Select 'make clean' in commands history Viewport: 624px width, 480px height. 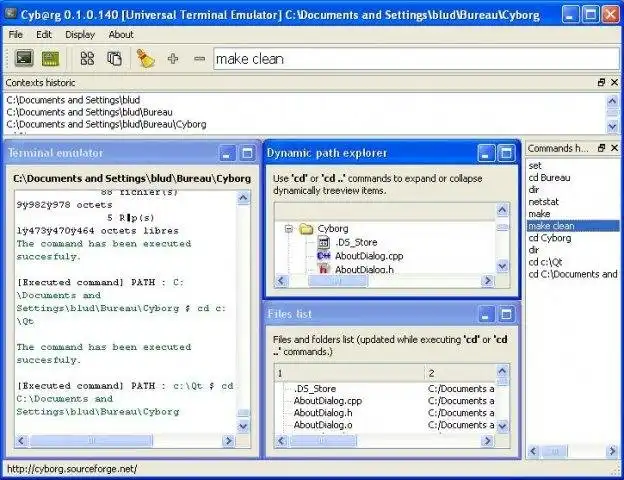[573, 226]
